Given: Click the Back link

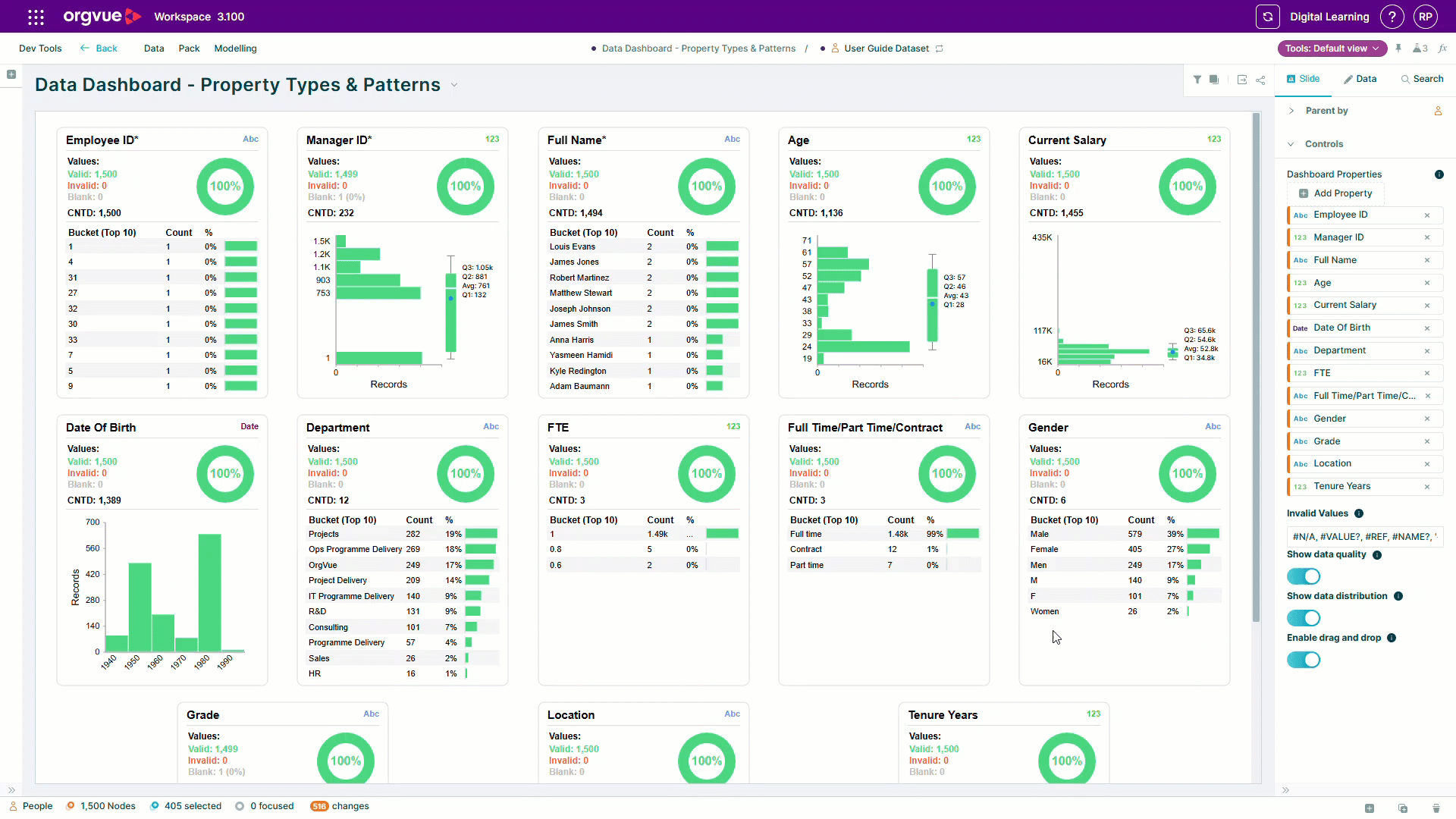Looking at the screenshot, I should (x=99, y=49).
